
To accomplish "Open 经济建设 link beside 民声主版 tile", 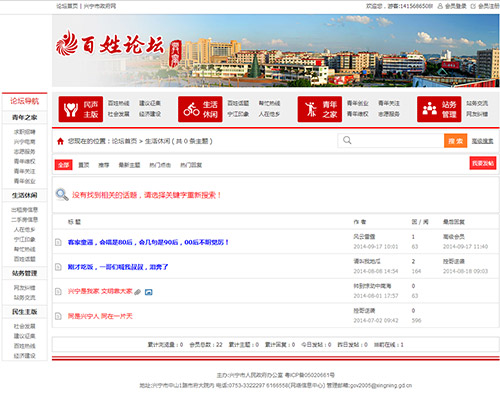I will pos(150,114).
